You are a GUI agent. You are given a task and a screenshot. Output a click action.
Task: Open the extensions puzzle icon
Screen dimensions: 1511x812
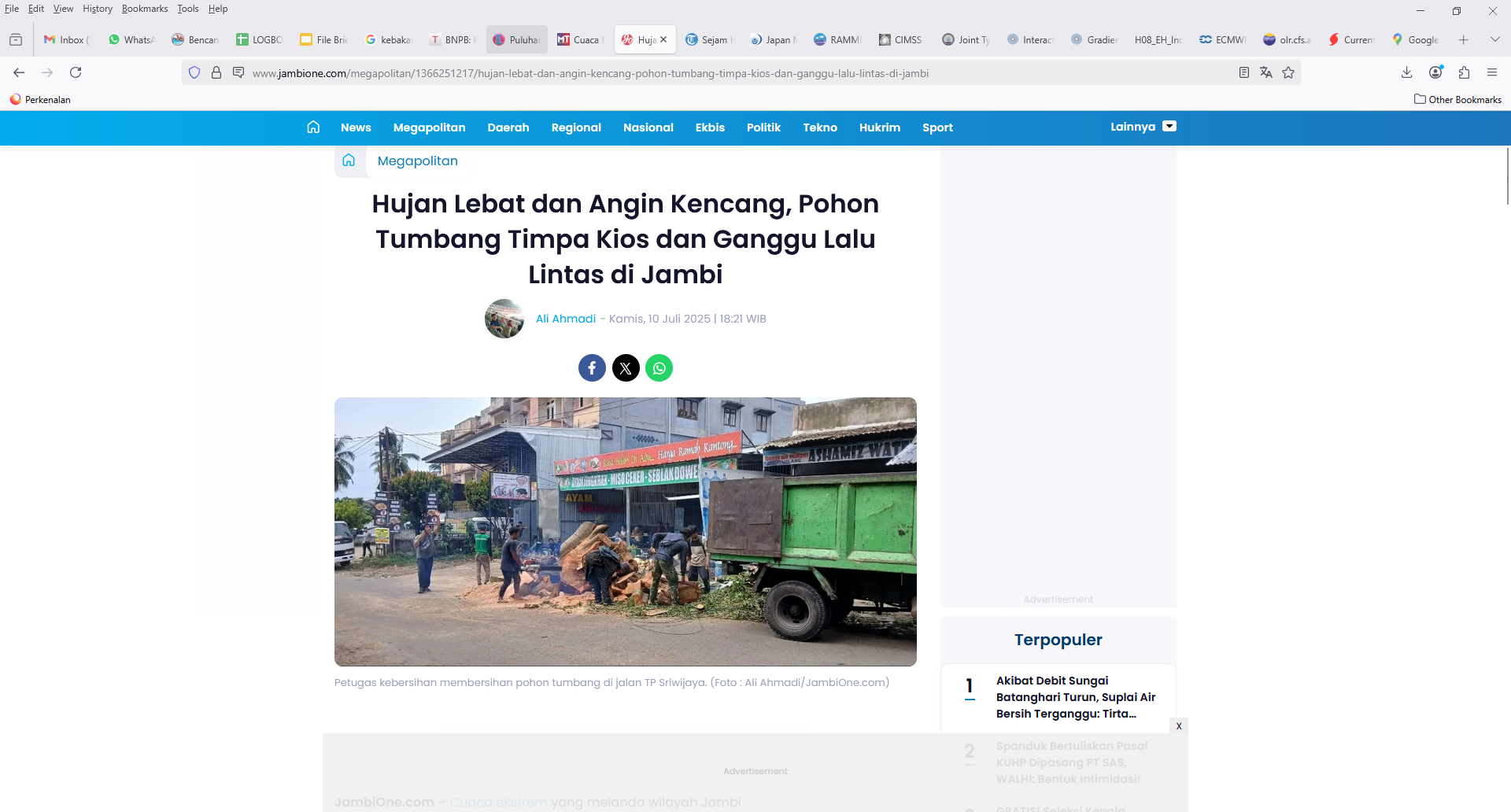pos(1465,72)
